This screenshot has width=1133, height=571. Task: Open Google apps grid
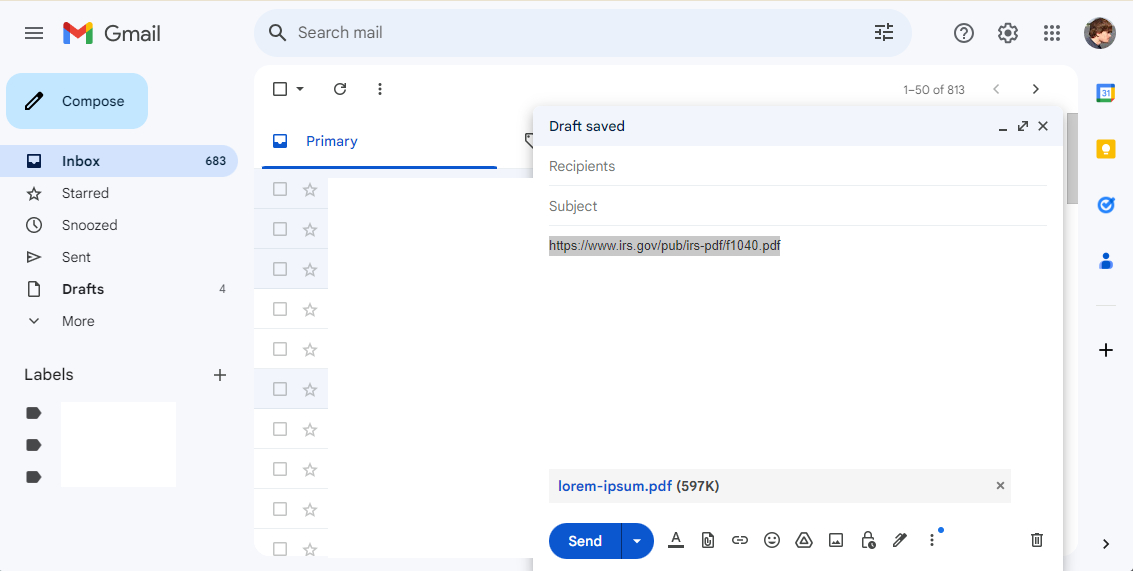coord(1052,33)
